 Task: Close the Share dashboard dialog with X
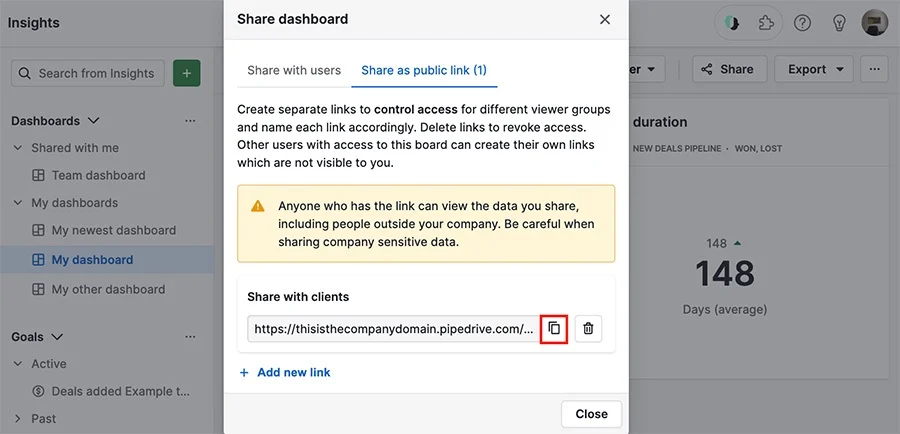pyautogui.click(x=604, y=20)
